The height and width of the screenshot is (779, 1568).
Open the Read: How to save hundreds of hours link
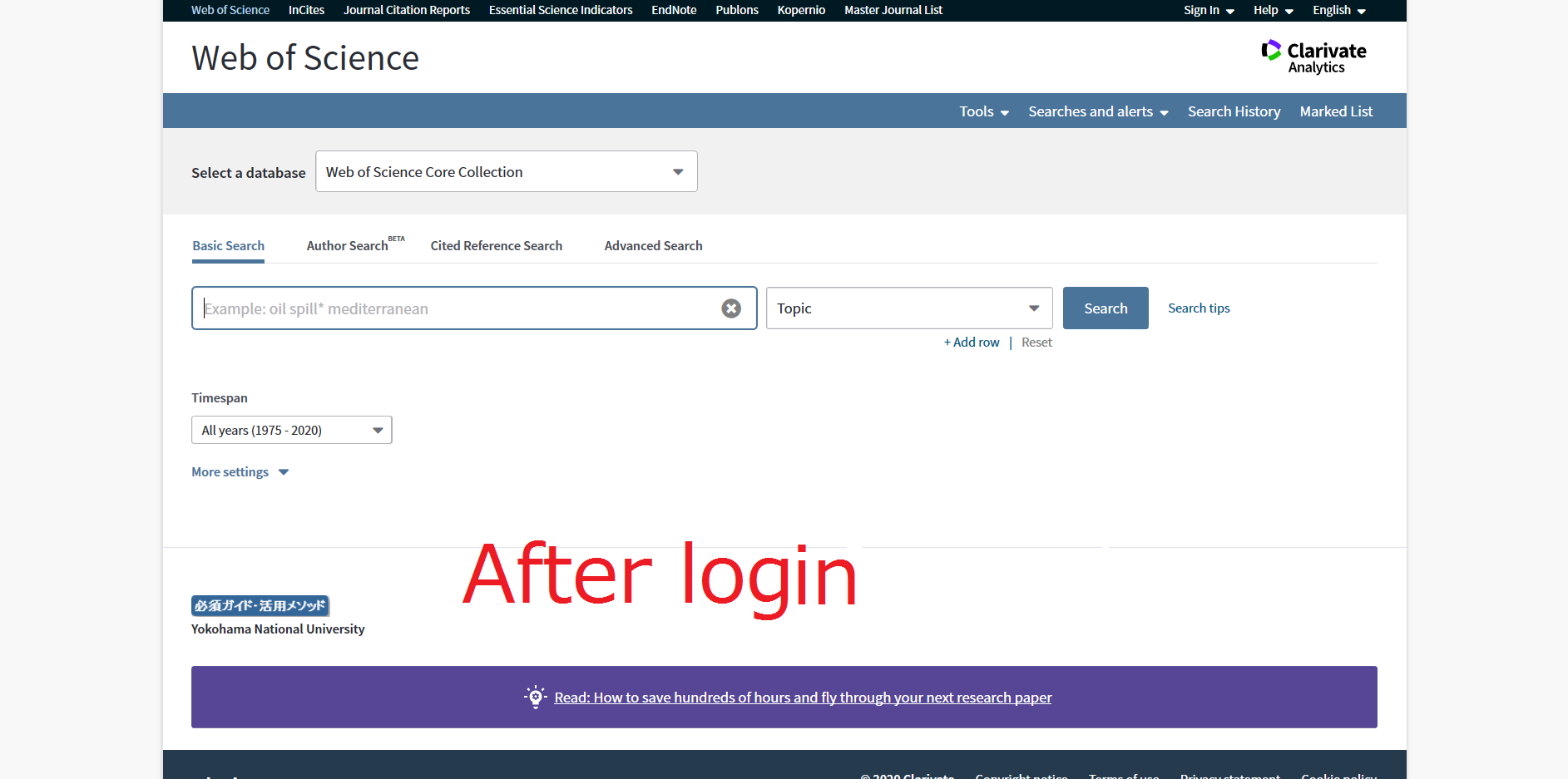point(803,698)
